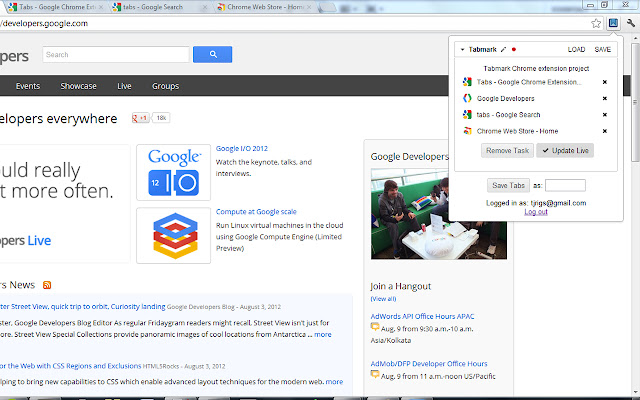This screenshot has width=640, height=400.
Task: Click the blue magnifier search button
Action: point(213,54)
